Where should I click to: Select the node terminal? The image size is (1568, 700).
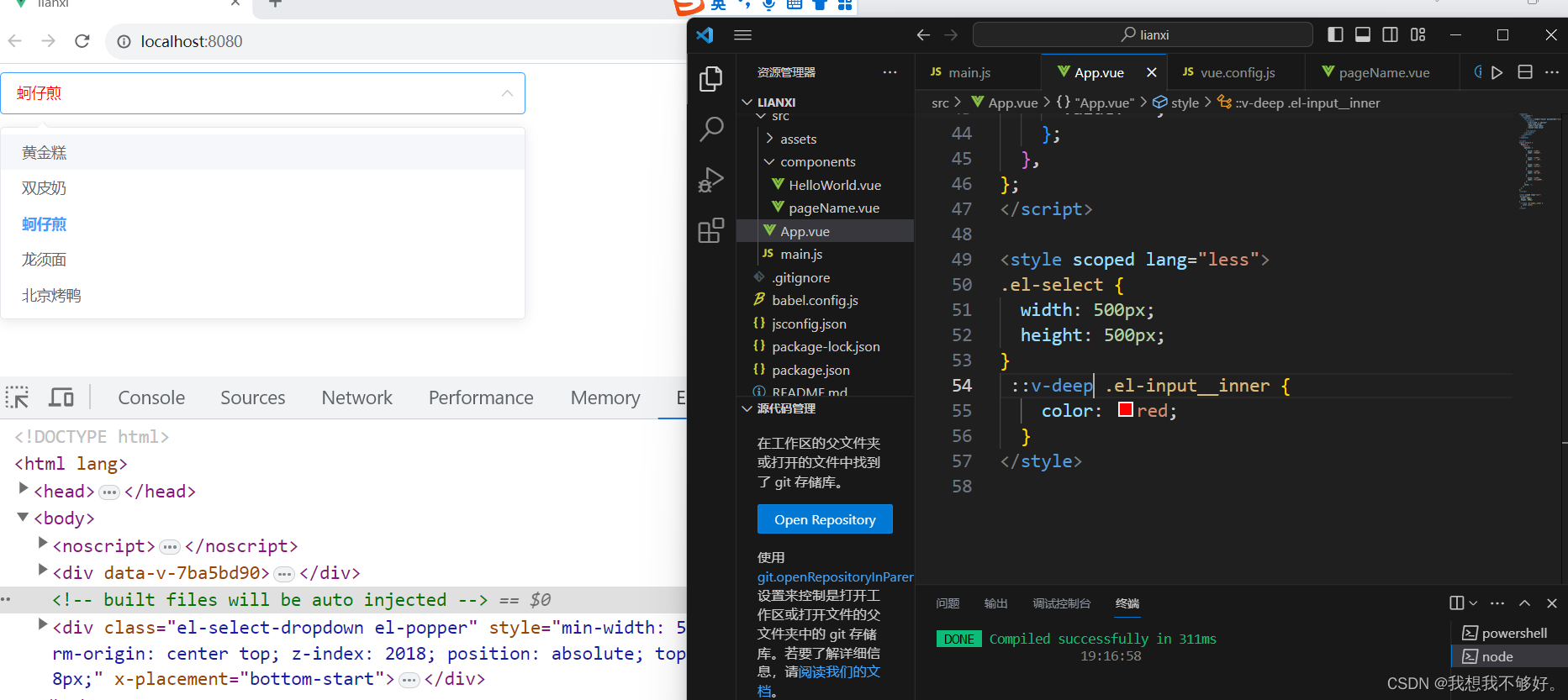point(1509,656)
